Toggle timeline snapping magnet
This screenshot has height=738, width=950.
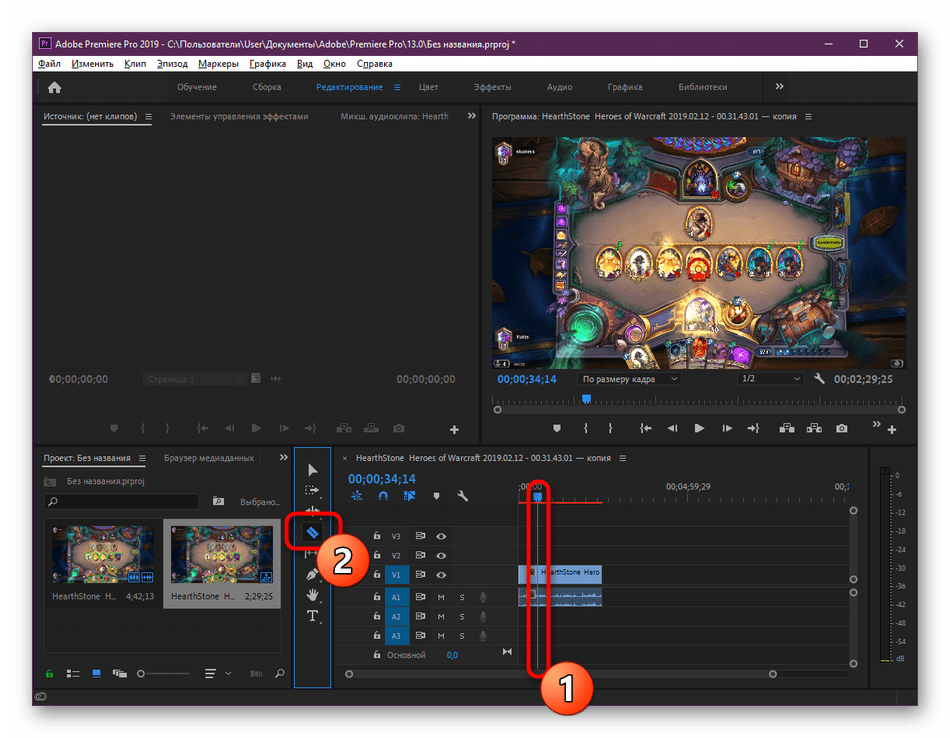[382, 496]
